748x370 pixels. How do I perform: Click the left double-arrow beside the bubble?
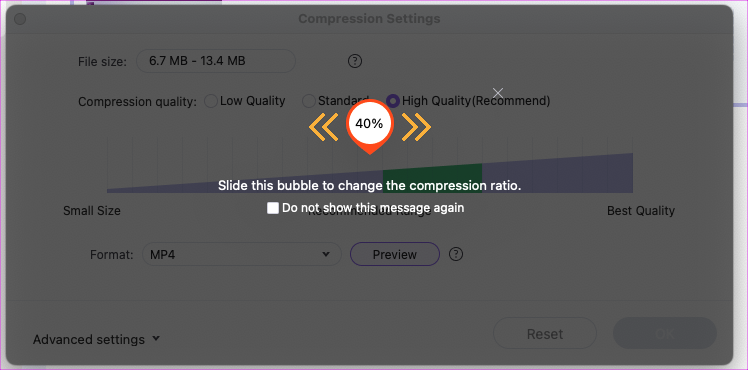point(323,127)
